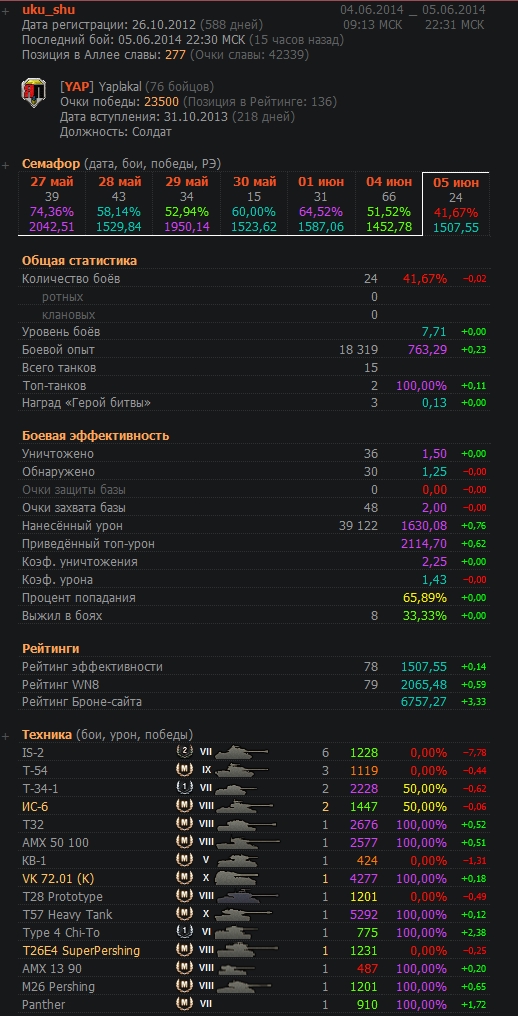Click the AMX 13 90 tank silhouette
This screenshot has width=518, height=1016.
pyautogui.click(x=237, y=969)
